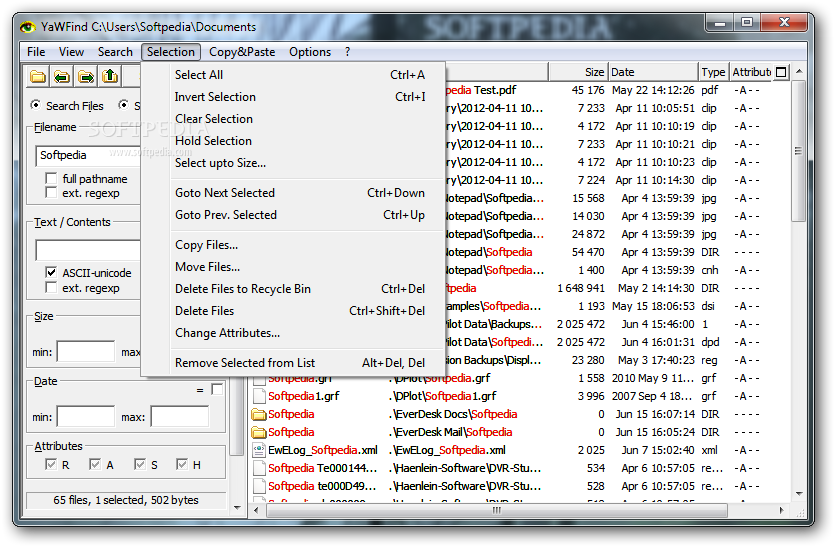Image resolution: width=835 pixels, height=547 pixels.
Task: Choose Select All from menu
Action: (x=293, y=75)
